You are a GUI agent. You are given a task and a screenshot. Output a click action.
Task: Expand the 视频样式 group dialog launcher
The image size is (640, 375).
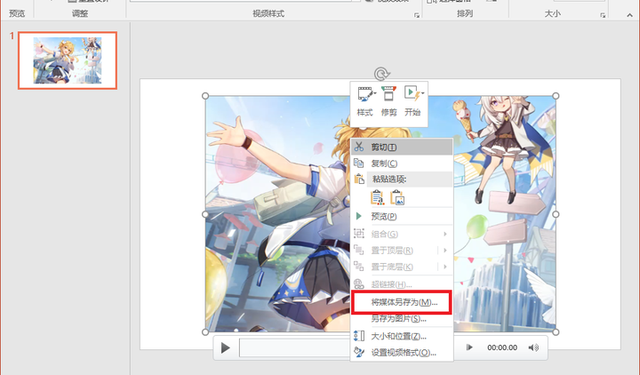tap(416, 15)
